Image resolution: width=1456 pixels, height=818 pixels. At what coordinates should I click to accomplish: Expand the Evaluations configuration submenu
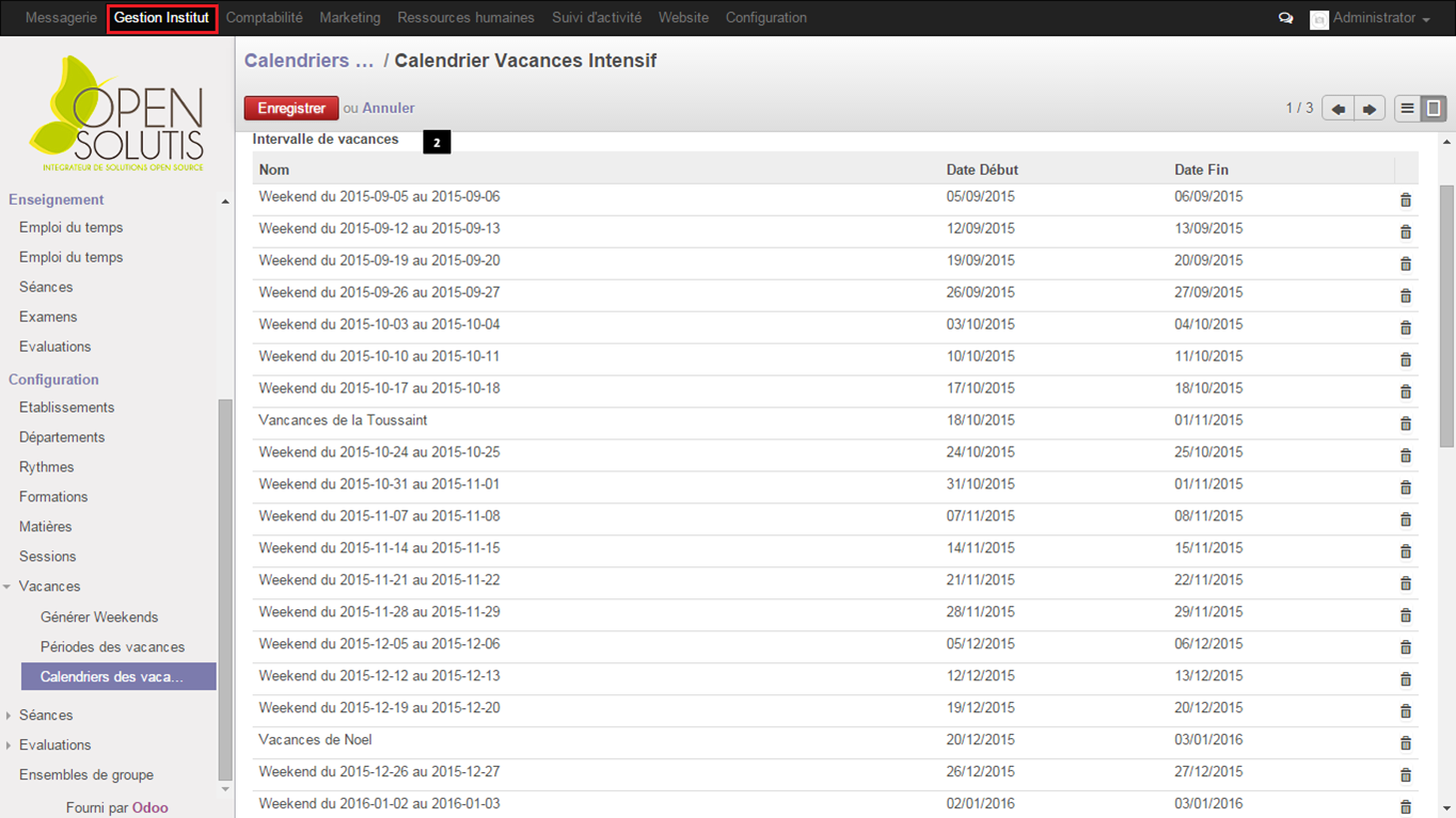[8, 745]
